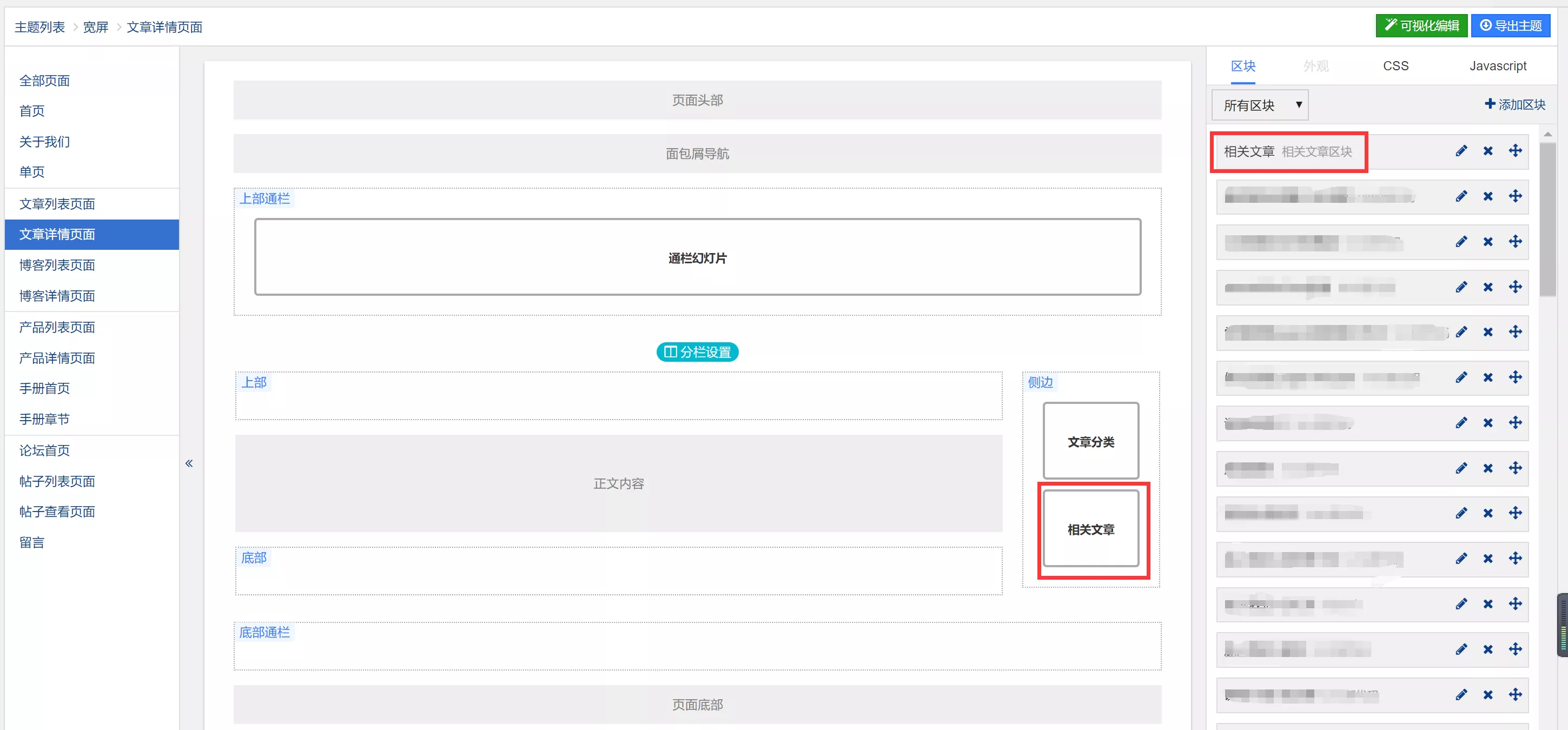Select 产品详情页面 in left page list
The height and width of the screenshot is (730, 1568).
(x=57, y=358)
